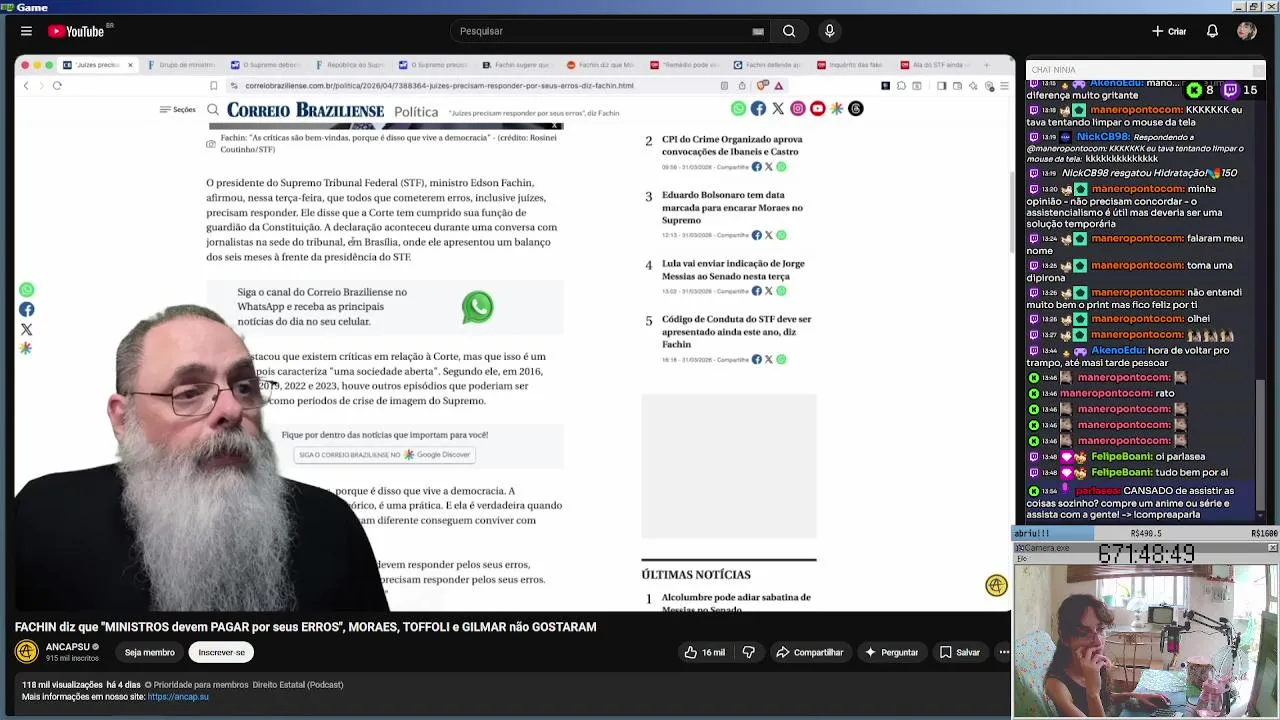In the video, click the bookmark icon by URL

[x=213, y=86]
